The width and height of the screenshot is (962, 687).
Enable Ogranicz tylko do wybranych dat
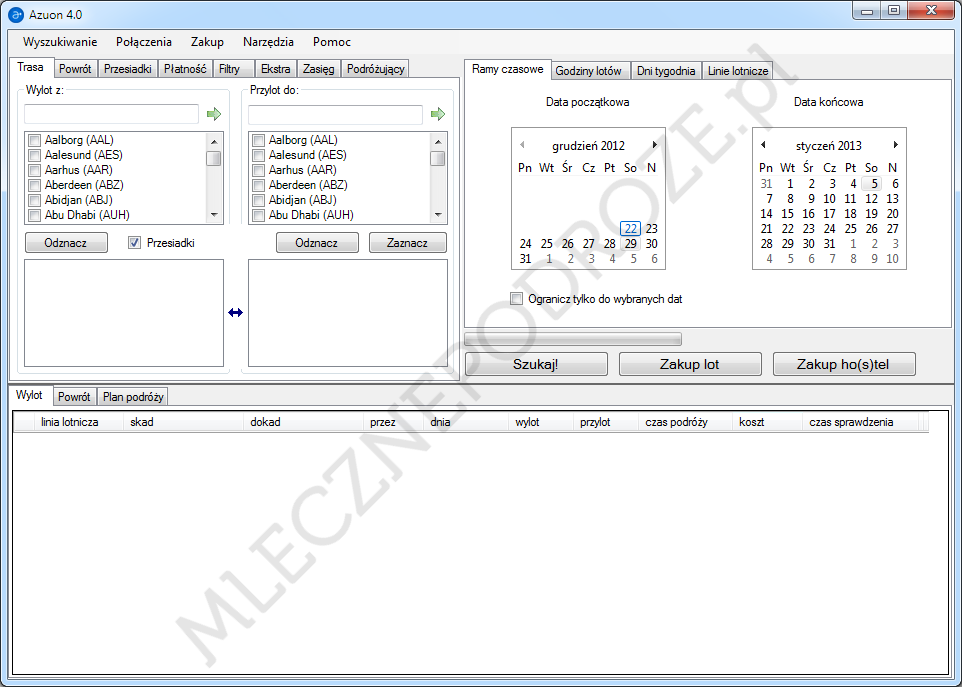click(517, 299)
